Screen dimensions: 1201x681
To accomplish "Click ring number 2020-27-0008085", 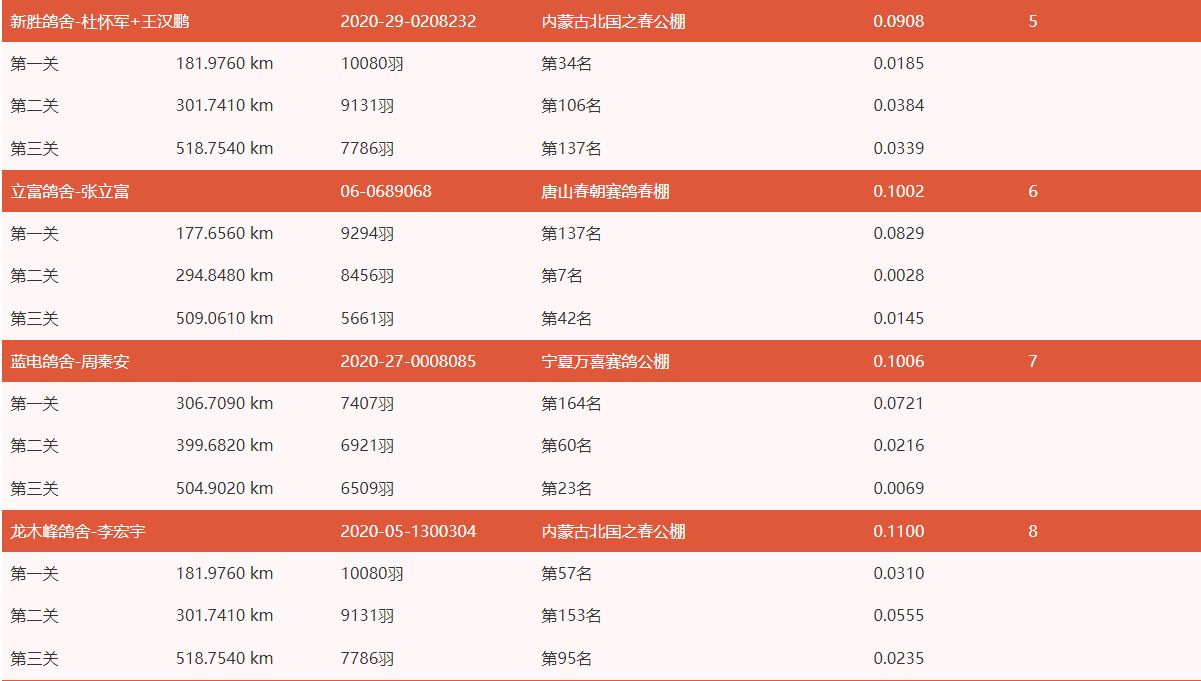I will (408, 361).
